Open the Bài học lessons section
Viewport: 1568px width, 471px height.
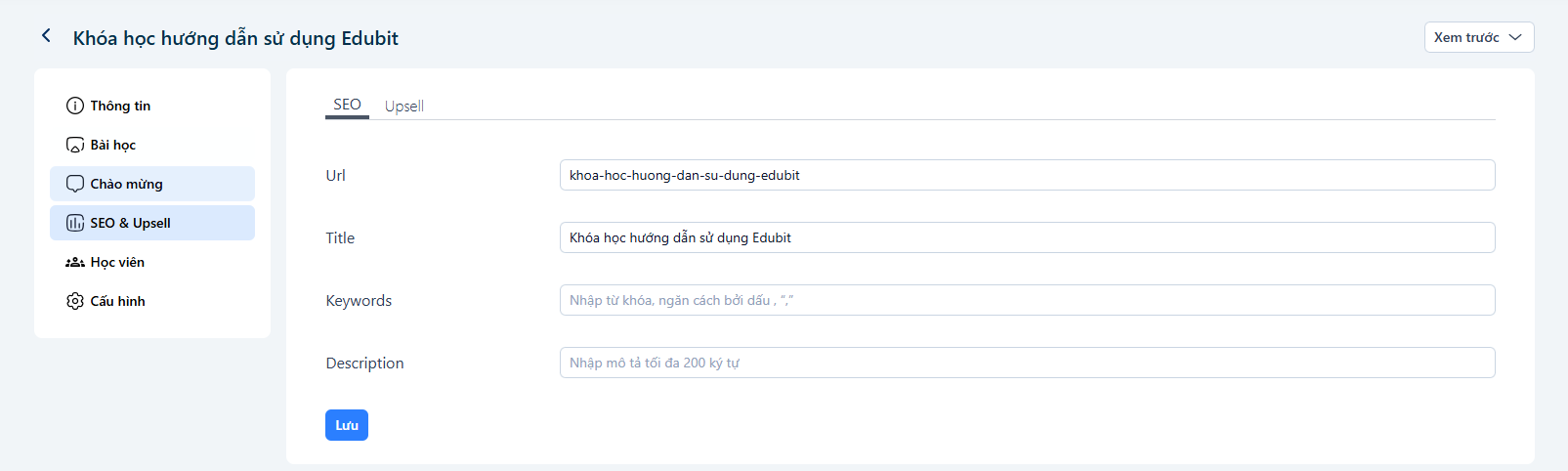tap(152, 145)
